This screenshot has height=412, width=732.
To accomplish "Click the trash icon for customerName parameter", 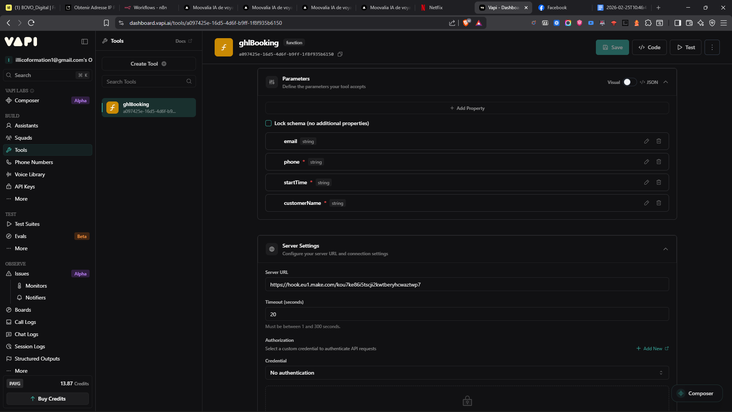I will coord(658,203).
